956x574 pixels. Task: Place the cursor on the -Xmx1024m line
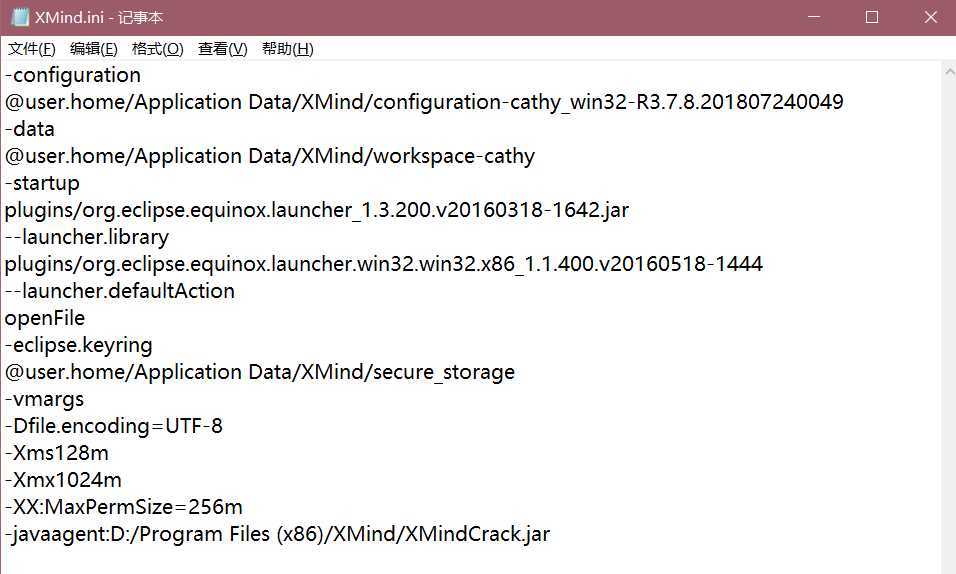click(63, 480)
